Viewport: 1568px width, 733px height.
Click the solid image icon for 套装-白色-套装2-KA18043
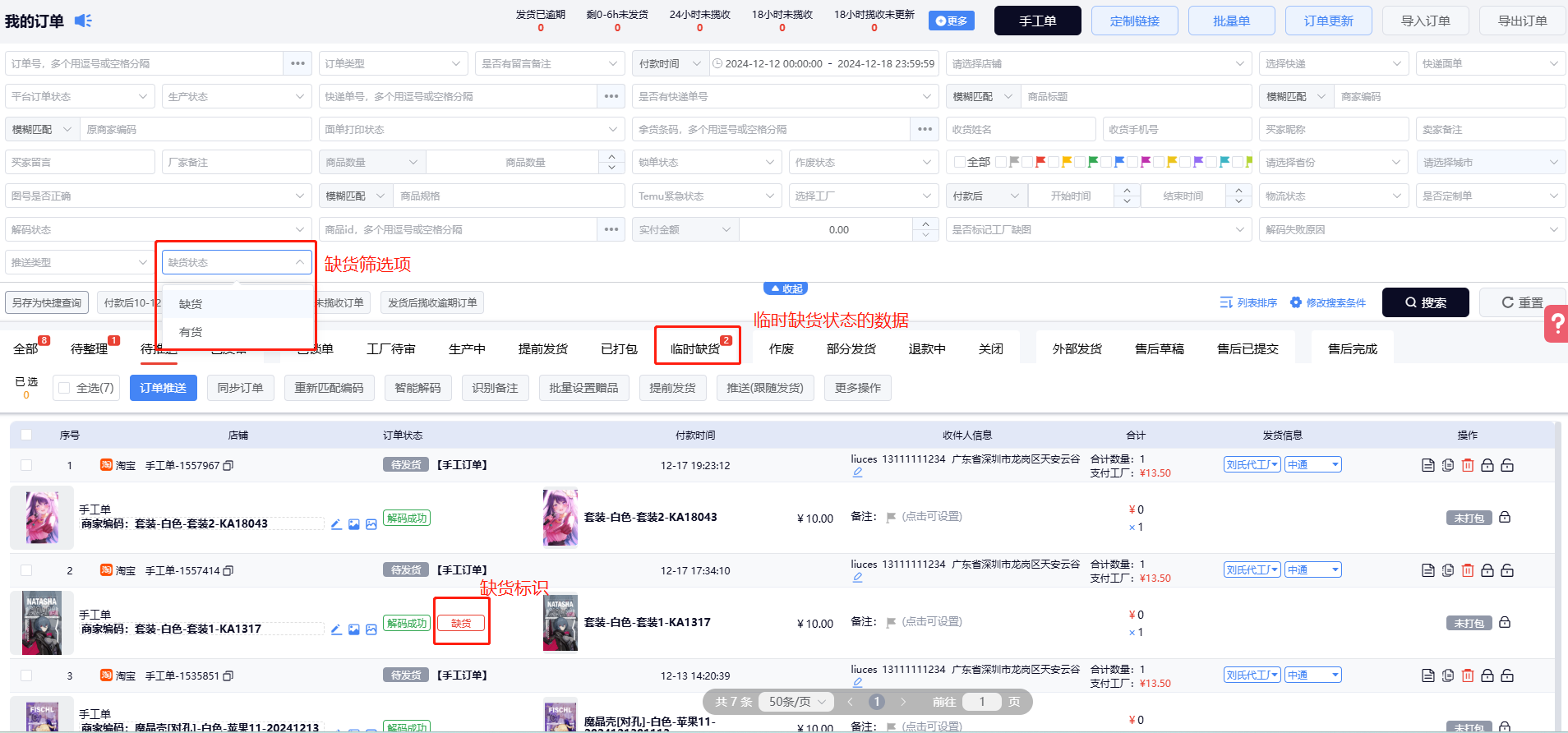pyautogui.click(x=354, y=524)
